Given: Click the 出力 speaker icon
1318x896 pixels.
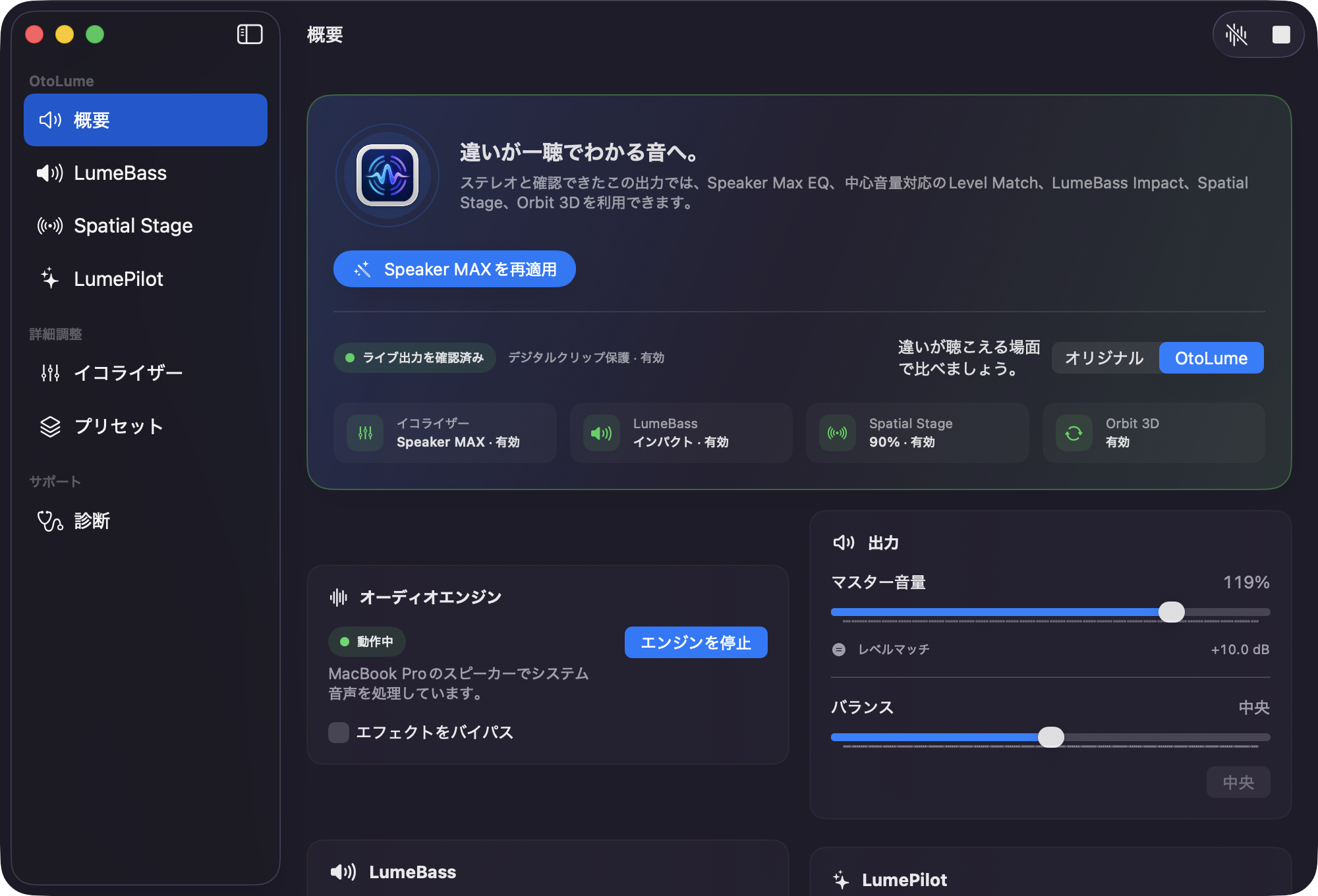Looking at the screenshot, I should pyautogui.click(x=844, y=543).
